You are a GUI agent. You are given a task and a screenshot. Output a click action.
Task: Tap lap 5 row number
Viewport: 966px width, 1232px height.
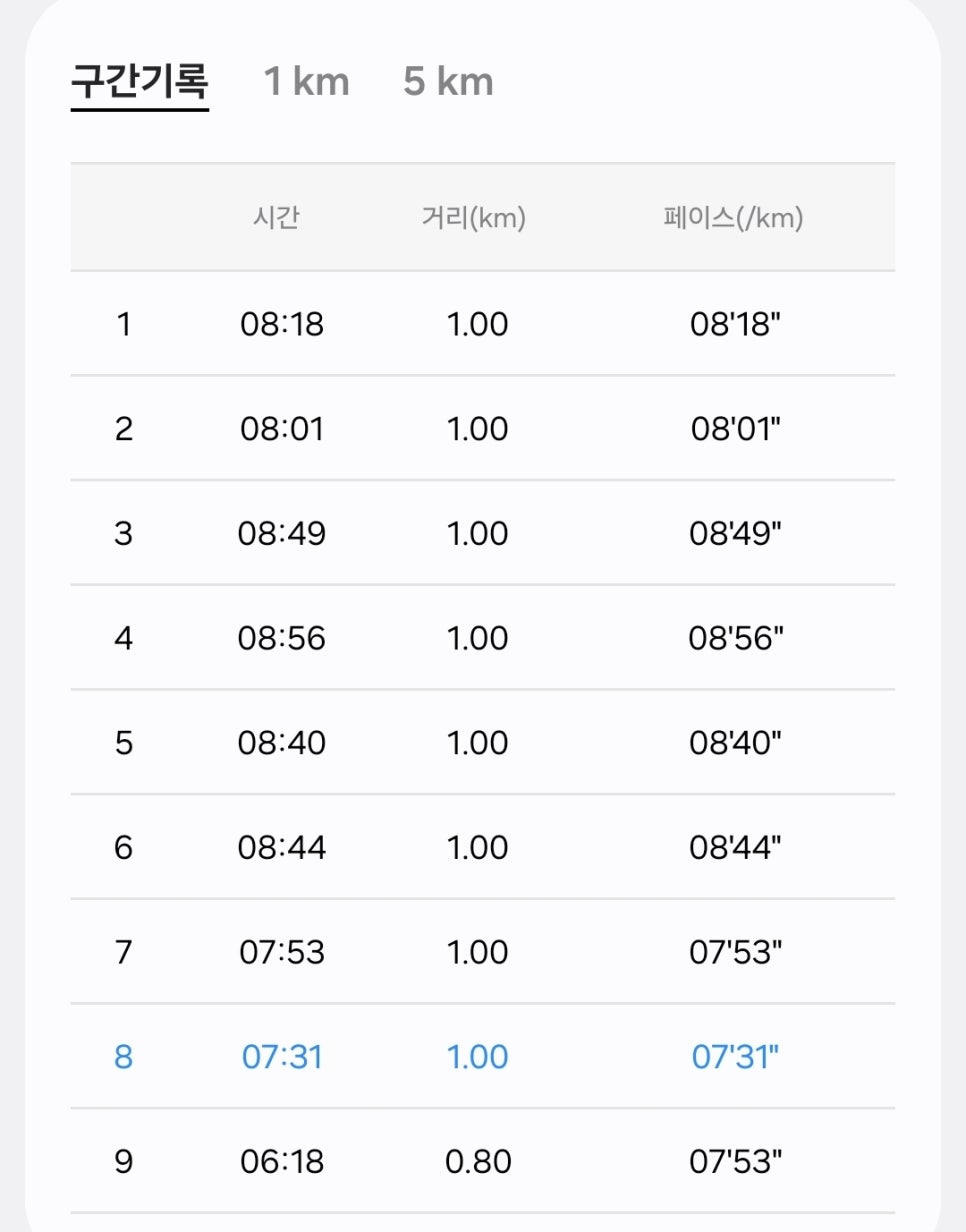click(124, 743)
